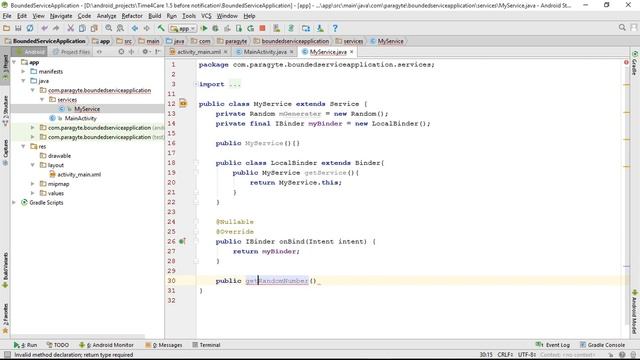
Task: Click the Paste toolbar icon
Action: point(94,28)
